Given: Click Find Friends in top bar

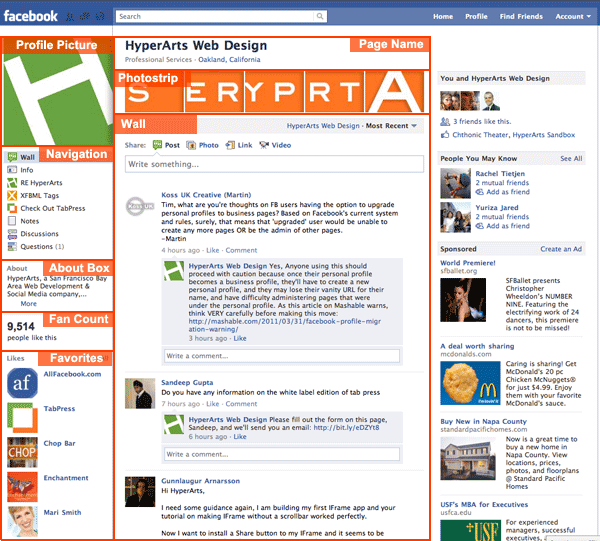Looking at the screenshot, I should 521,16.
